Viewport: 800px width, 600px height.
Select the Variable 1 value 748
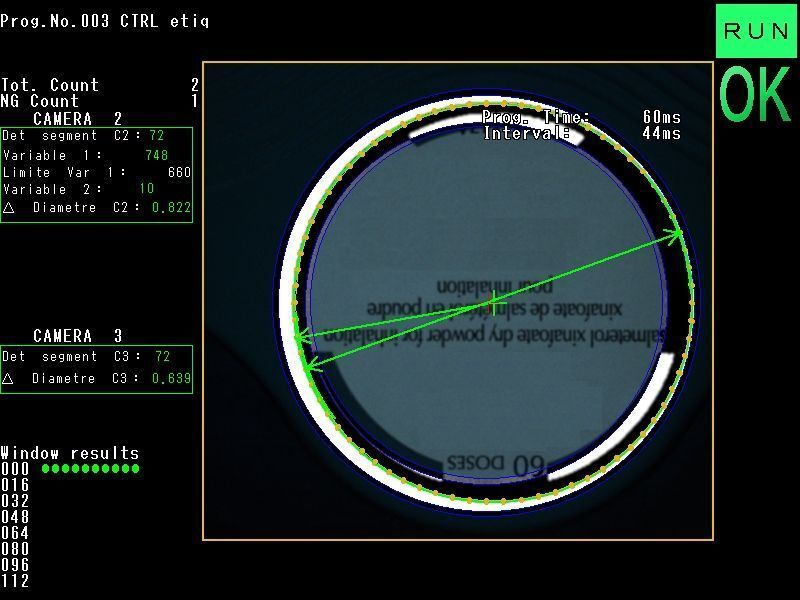click(157, 155)
